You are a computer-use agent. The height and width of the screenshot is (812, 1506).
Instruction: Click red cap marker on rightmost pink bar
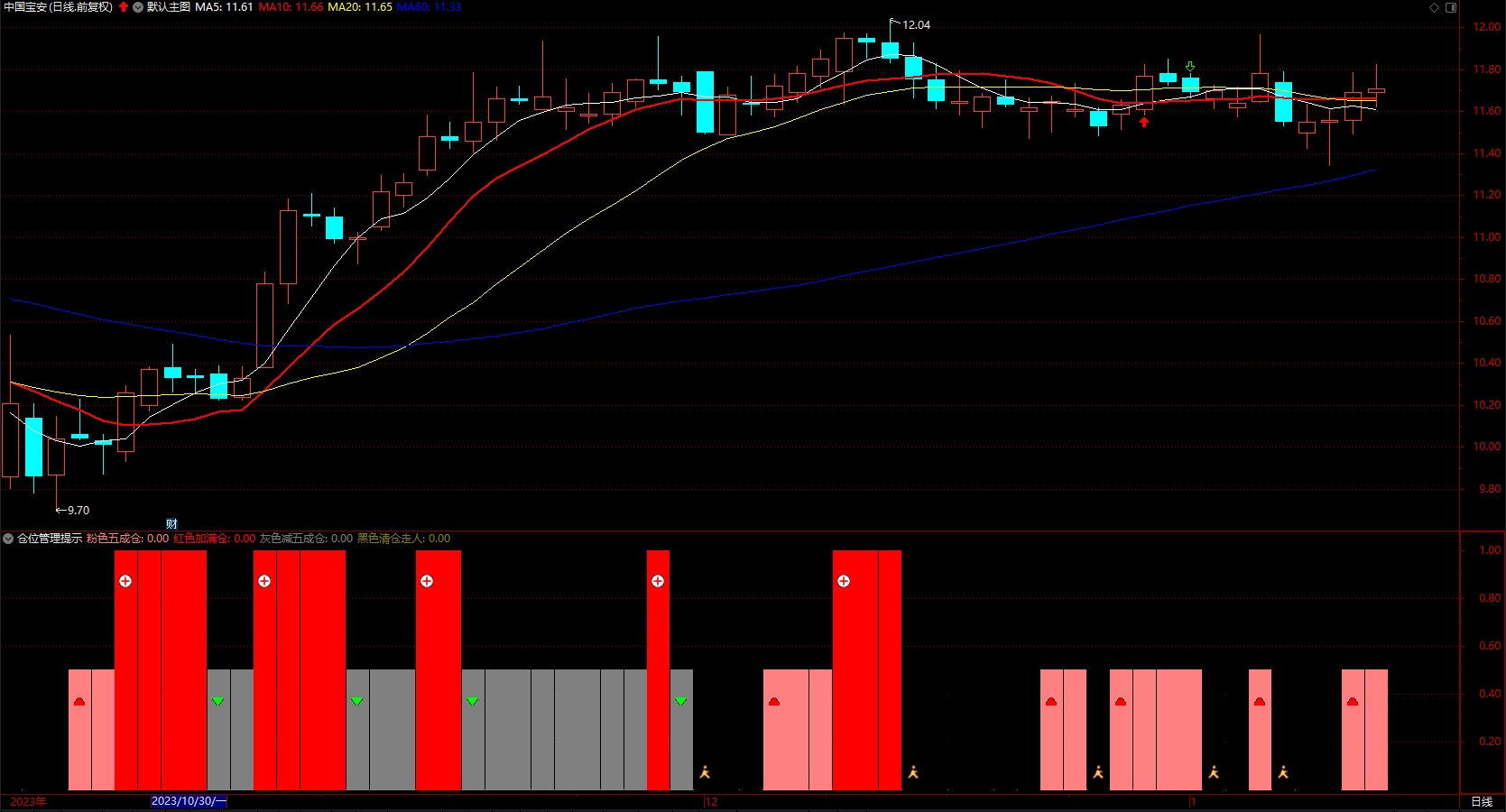click(x=1353, y=701)
